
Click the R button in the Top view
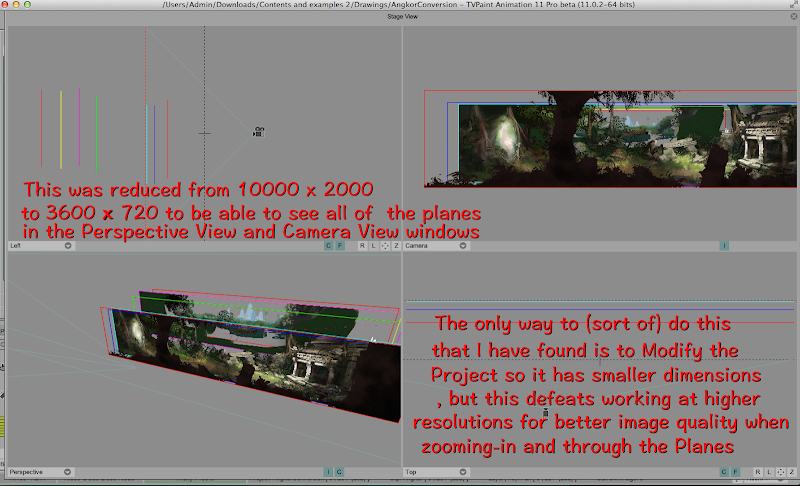(x=758, y=472)
